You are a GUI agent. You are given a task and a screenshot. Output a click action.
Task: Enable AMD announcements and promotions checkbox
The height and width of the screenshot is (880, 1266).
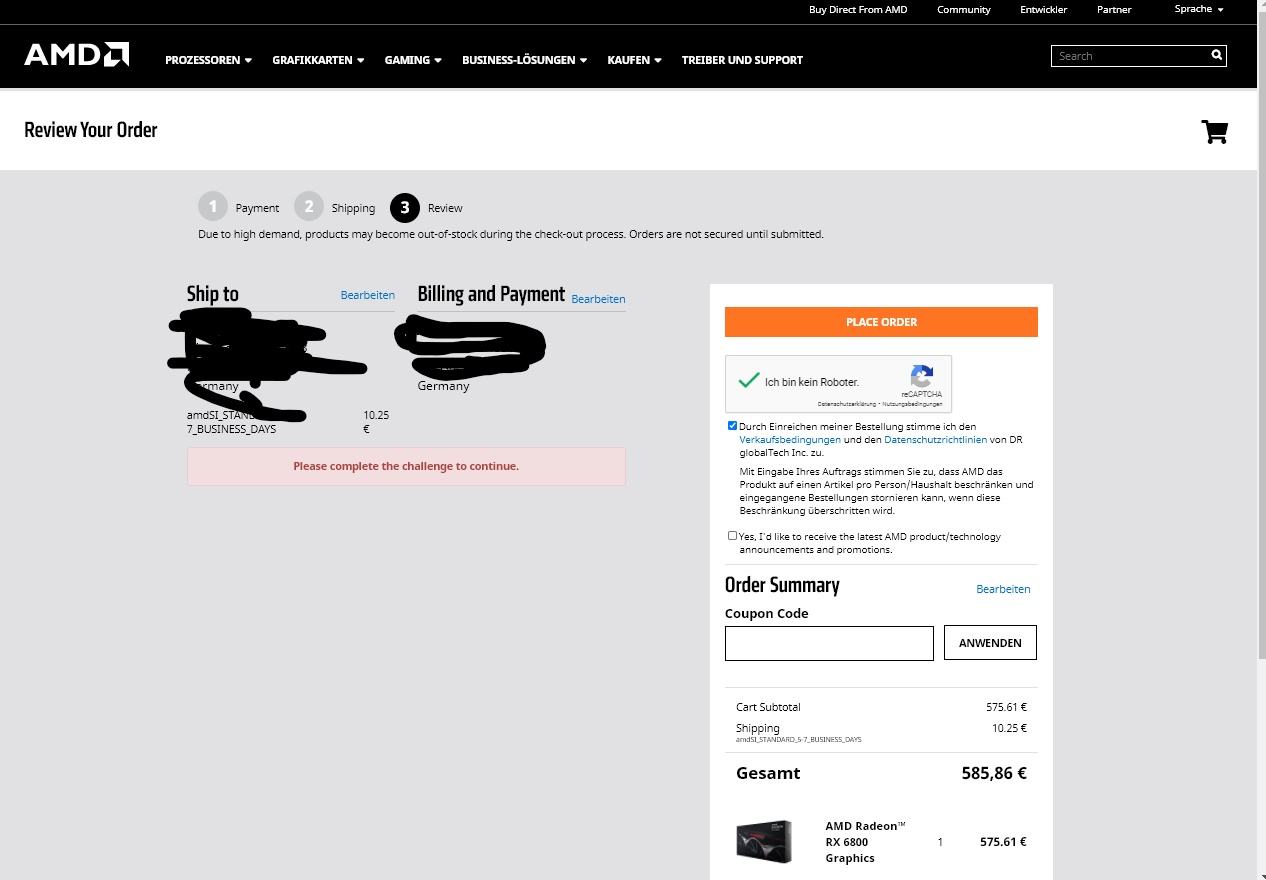[732, 536]
